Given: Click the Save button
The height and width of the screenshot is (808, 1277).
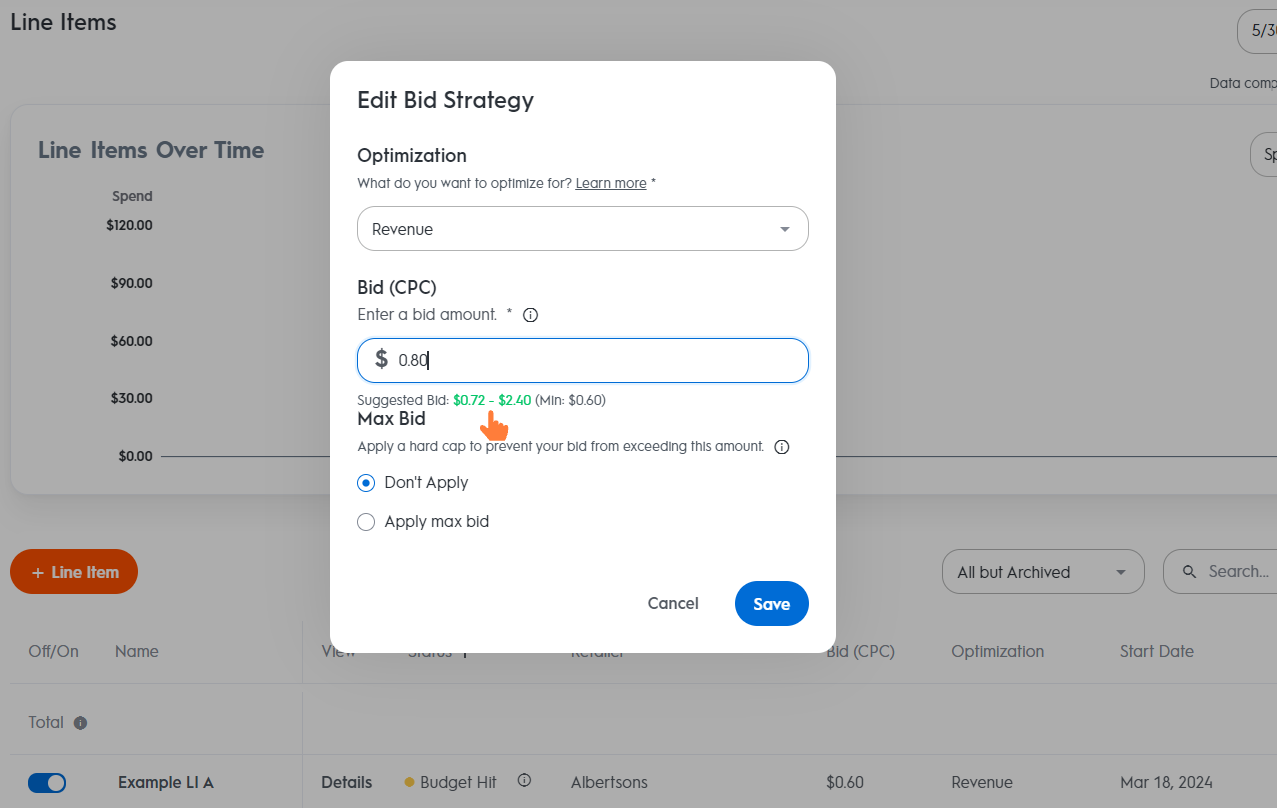Looking at the screenshot, I should (x=771, y=604).
